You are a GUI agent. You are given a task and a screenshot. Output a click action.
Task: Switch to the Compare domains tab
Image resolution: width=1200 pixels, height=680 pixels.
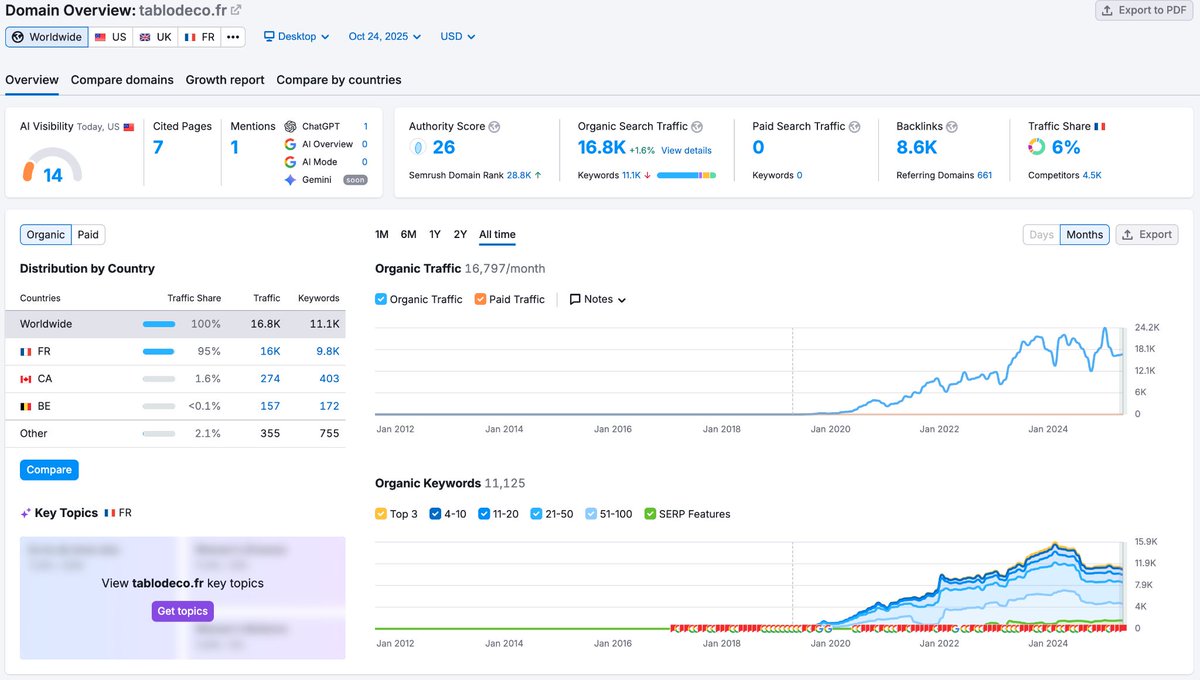pos(122,80)
